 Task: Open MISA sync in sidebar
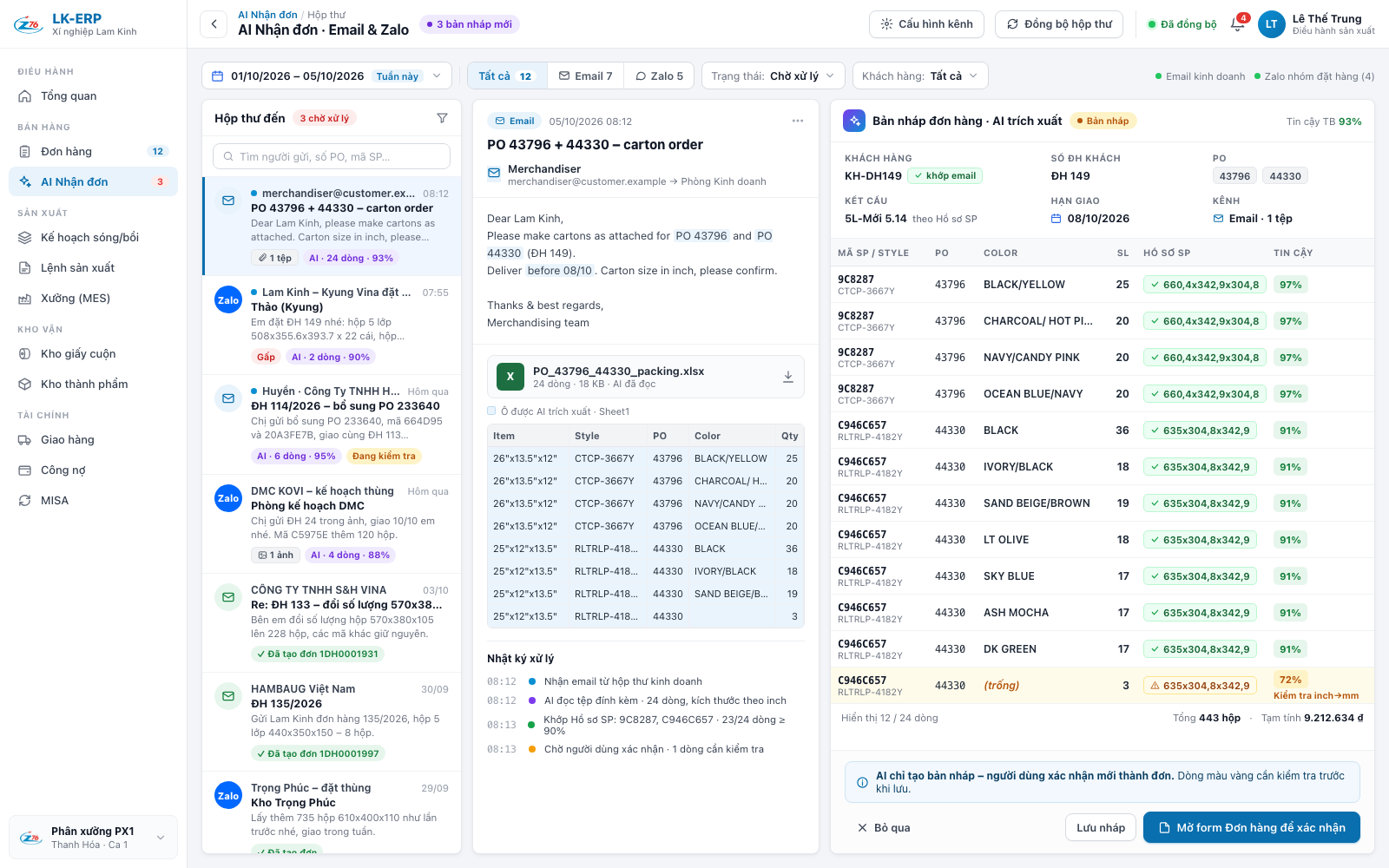[94, 500]
